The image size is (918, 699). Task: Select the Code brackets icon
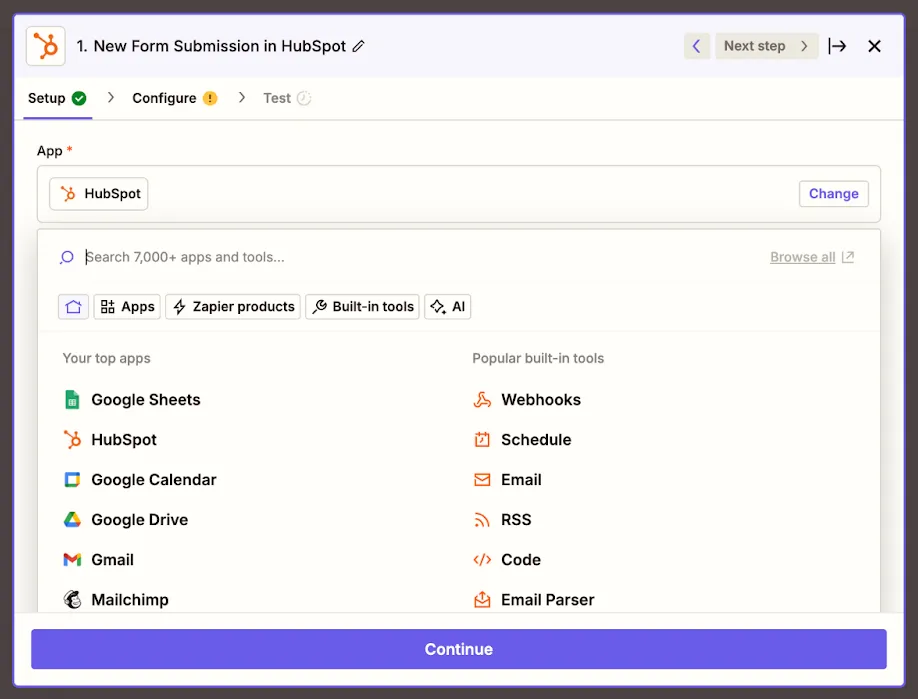pos(482,560)
